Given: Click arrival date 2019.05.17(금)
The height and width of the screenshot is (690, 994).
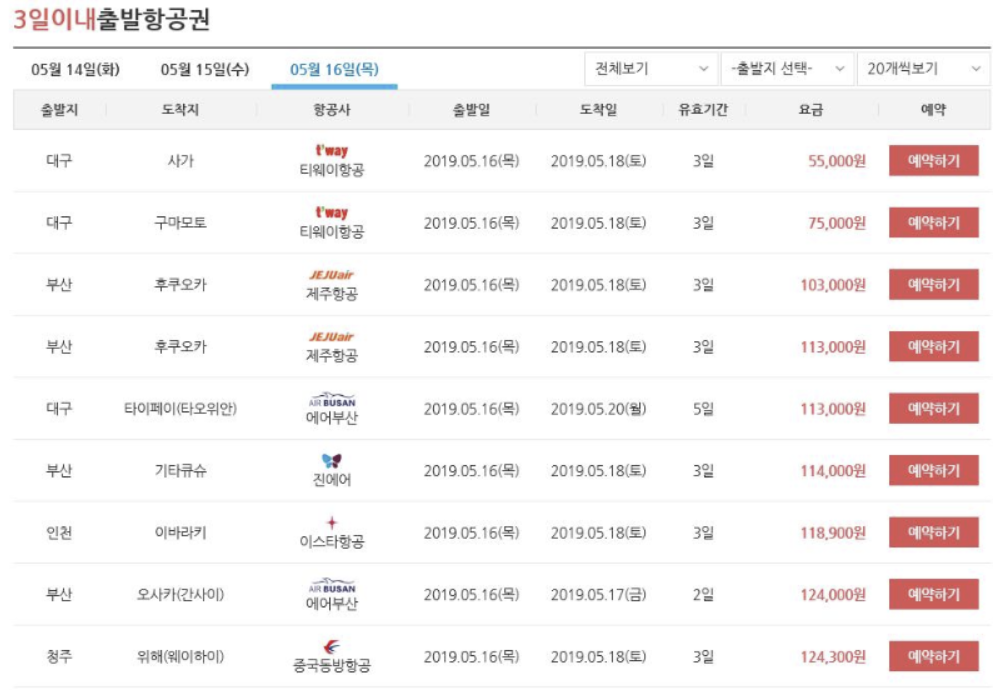Looking at the screenshot, I should pos(598,595).
